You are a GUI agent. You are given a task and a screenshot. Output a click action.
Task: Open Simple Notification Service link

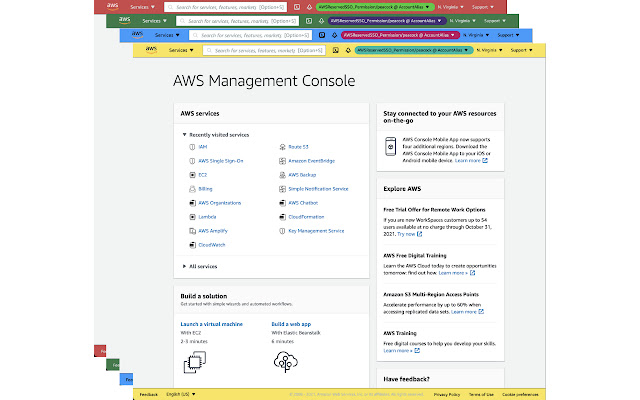click(x=318, y=189)
